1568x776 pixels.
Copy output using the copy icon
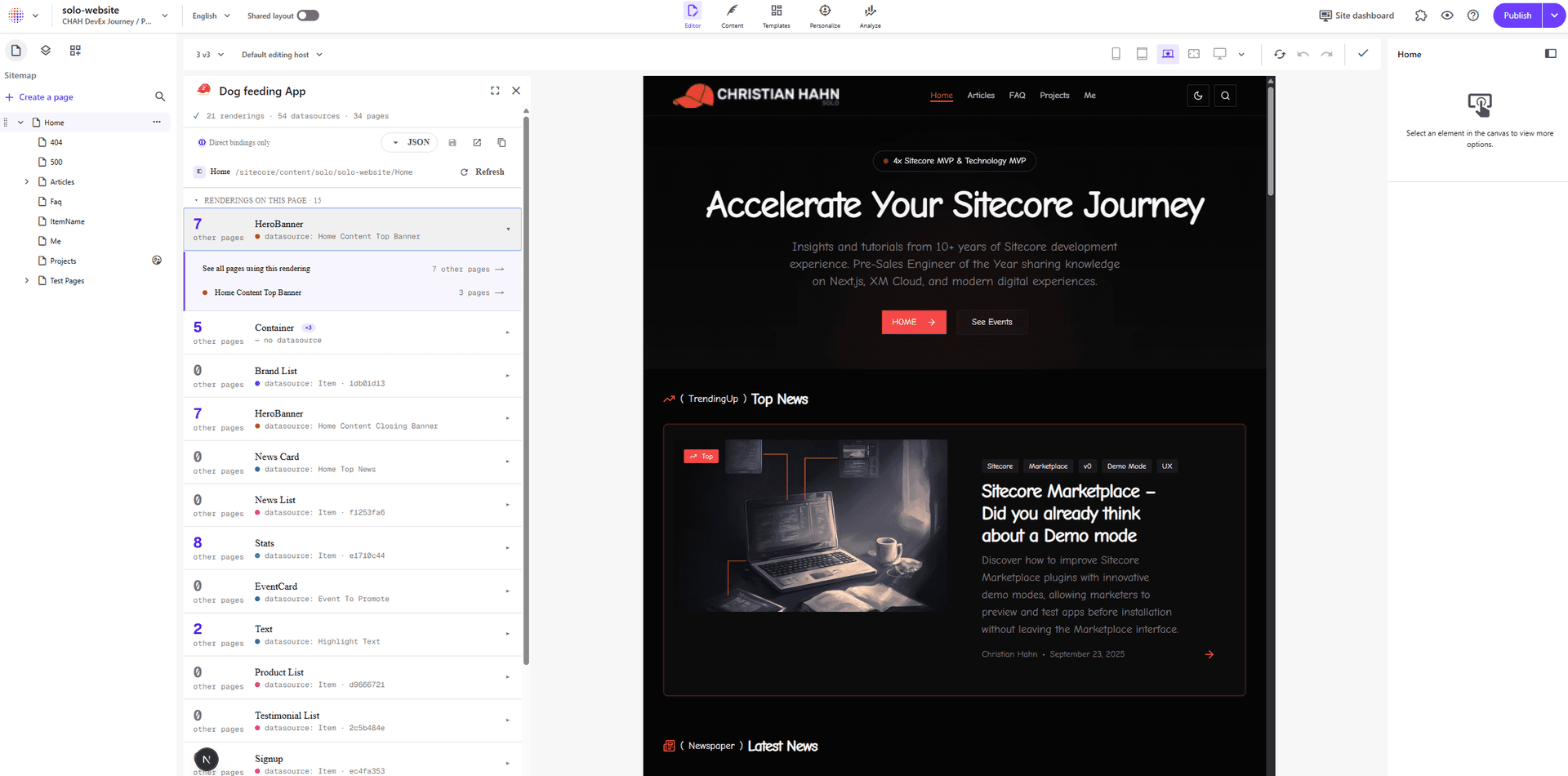point(501,143)
